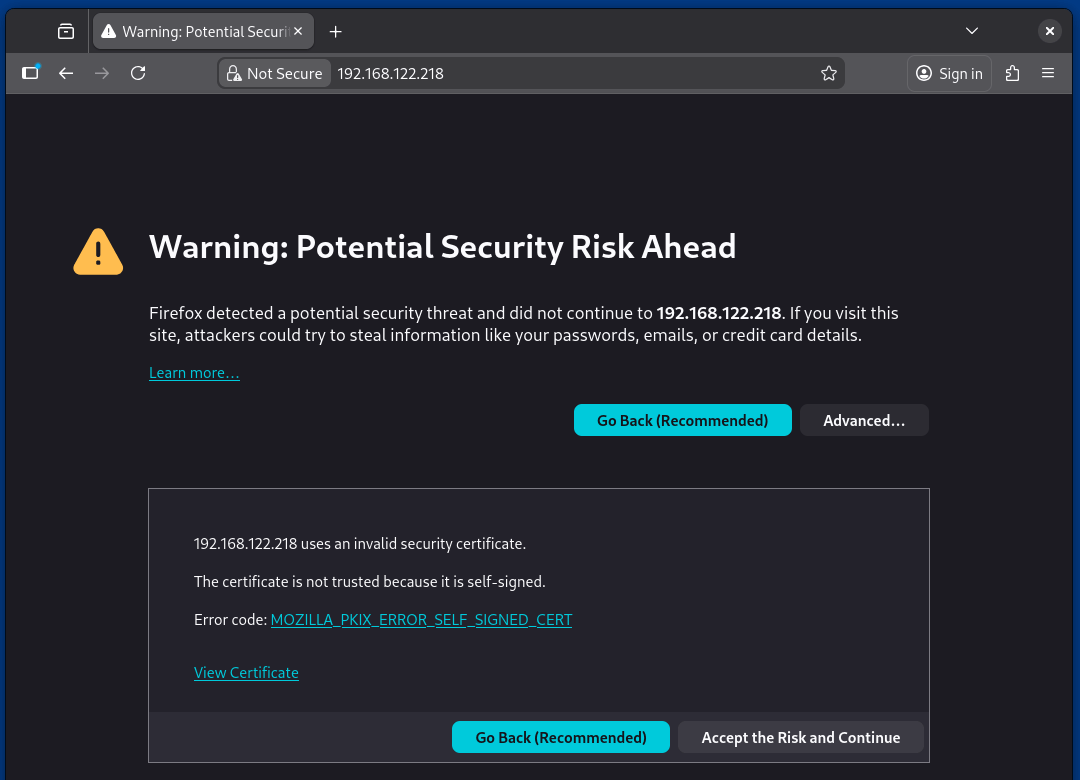This screenshot has height=780, width=1080.
Task: Reload the current page
Action: 138,72
